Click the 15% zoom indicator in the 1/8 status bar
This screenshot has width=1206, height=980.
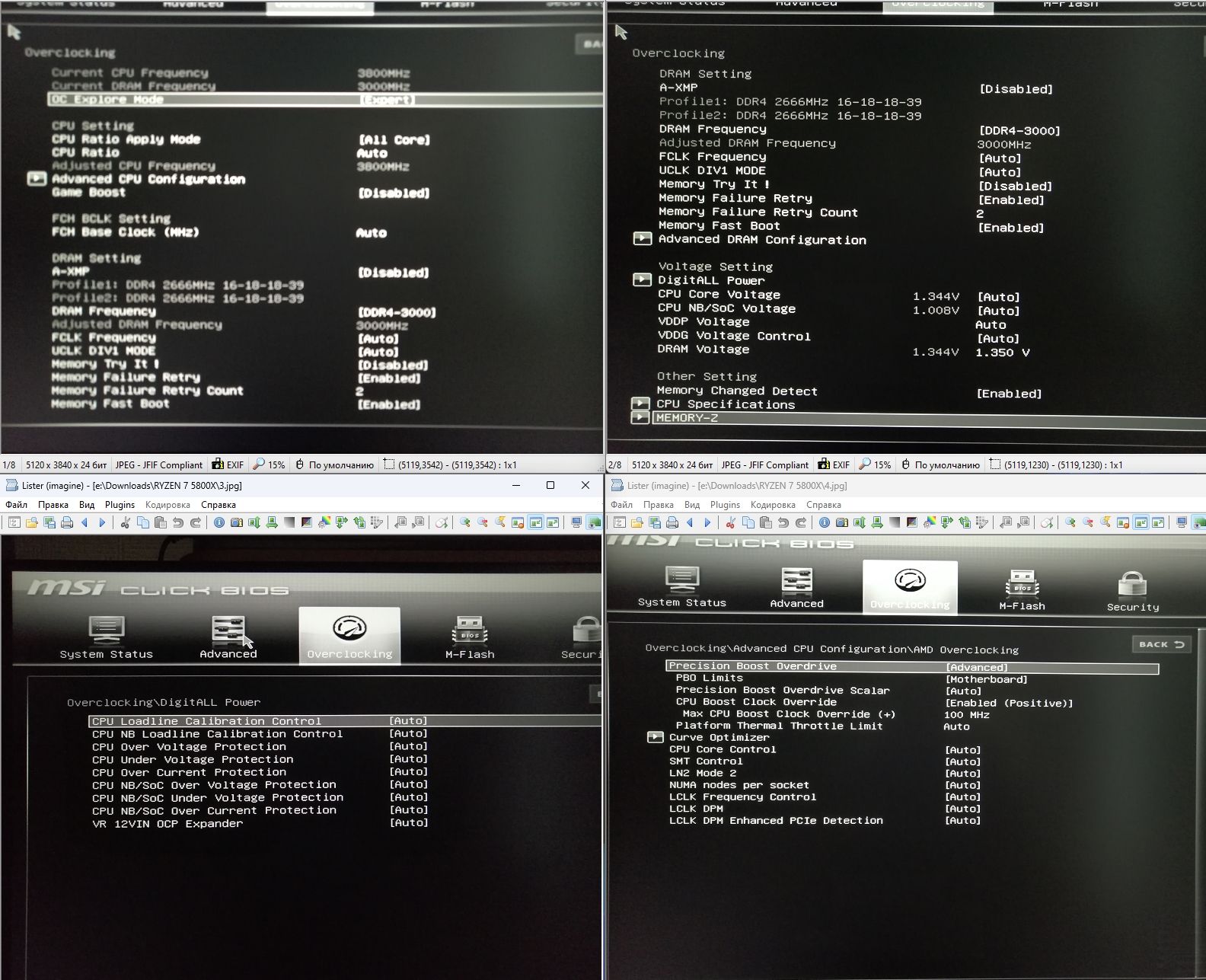pos(270,464)
